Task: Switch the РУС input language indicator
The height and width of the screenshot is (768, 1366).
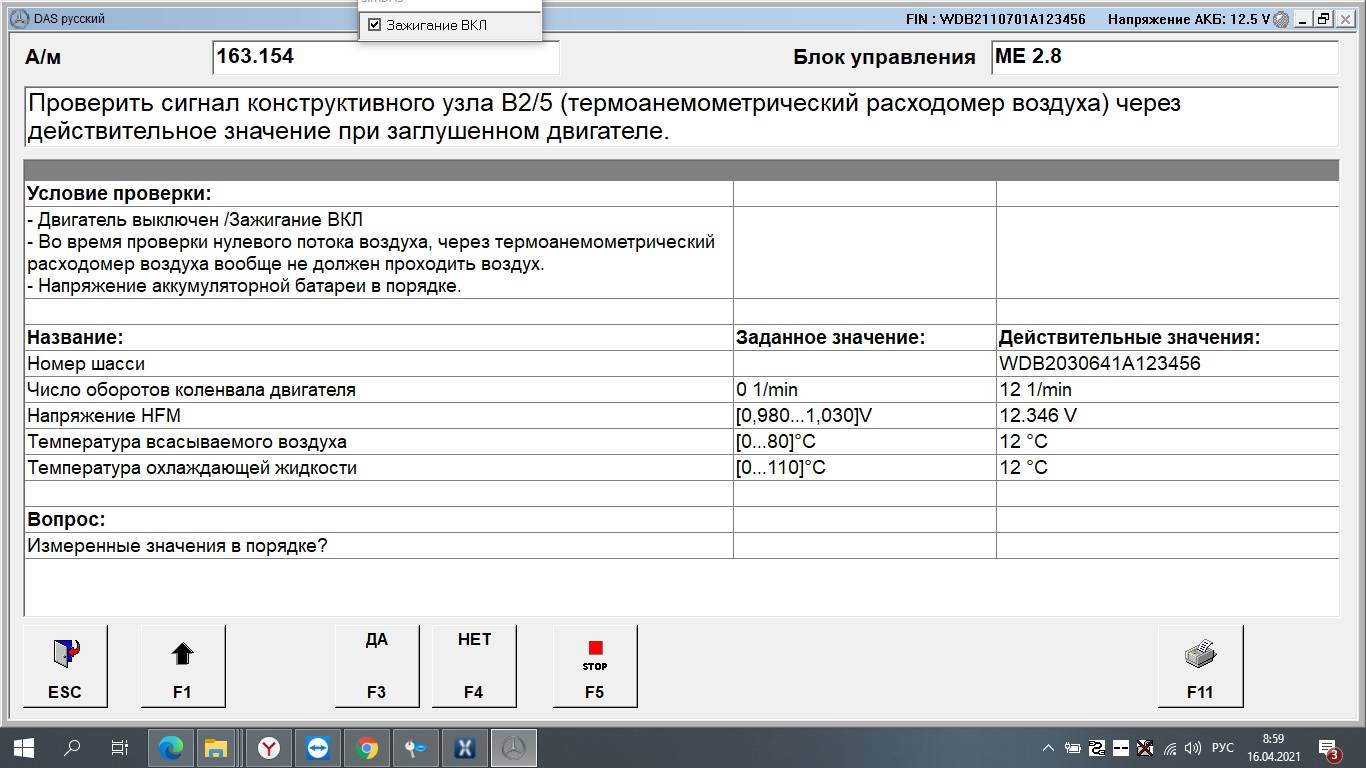Action: point(1222,747)
